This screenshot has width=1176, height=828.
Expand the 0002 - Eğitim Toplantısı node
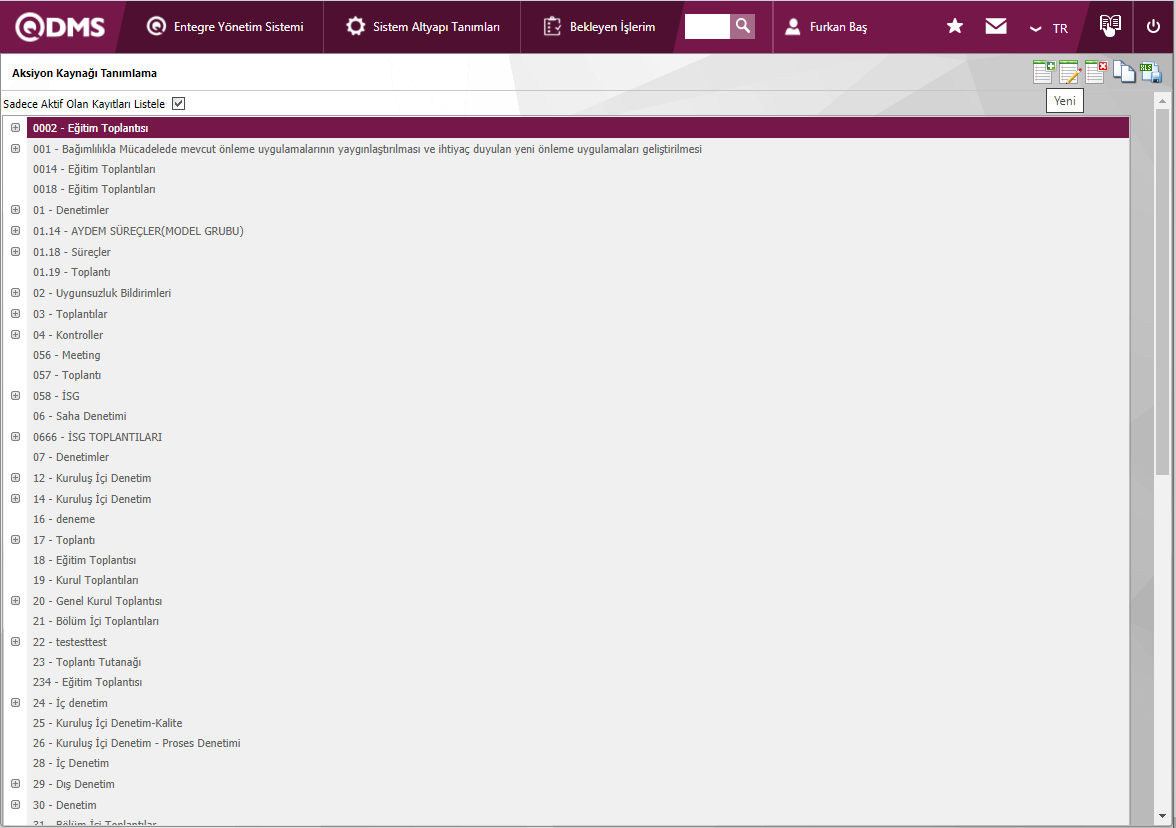point(15,128)
